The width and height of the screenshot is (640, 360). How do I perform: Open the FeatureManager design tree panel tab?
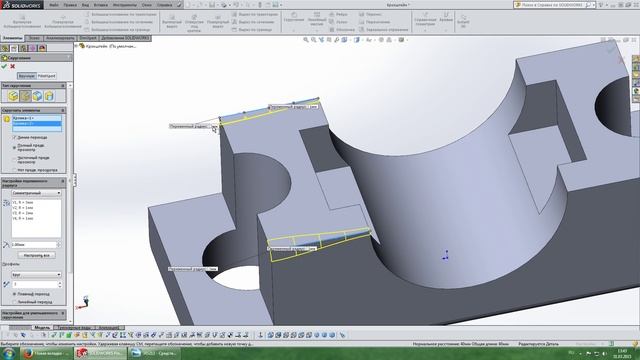tap(5, 48)
